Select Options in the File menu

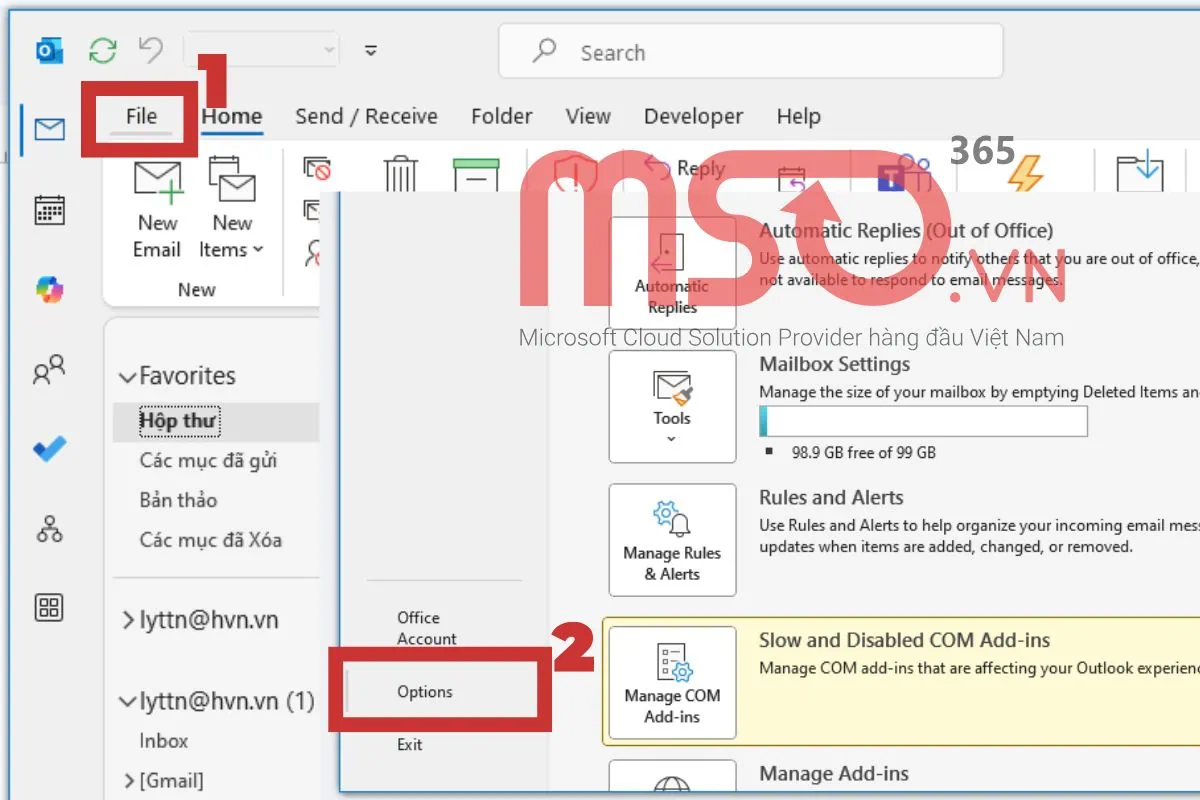pyautogui.click(x=424, y=691)
